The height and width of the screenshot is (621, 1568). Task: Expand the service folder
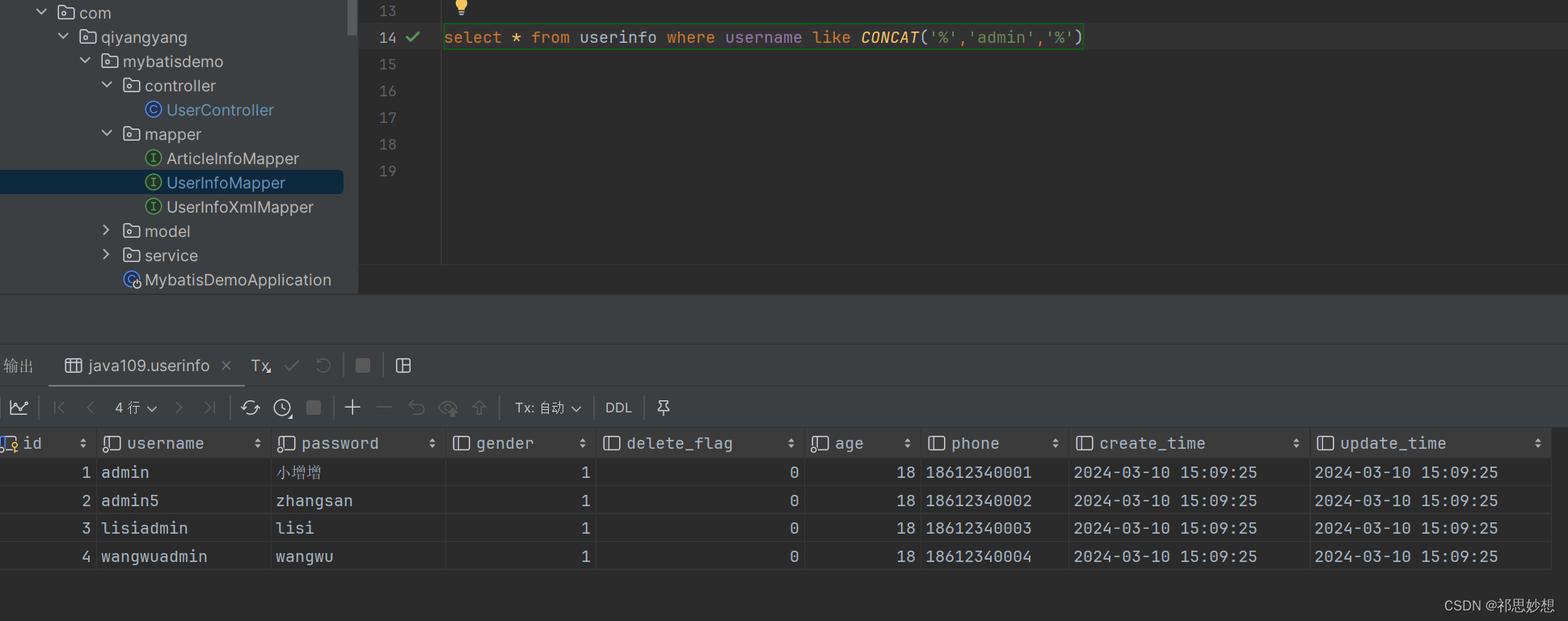click(107, 255)
